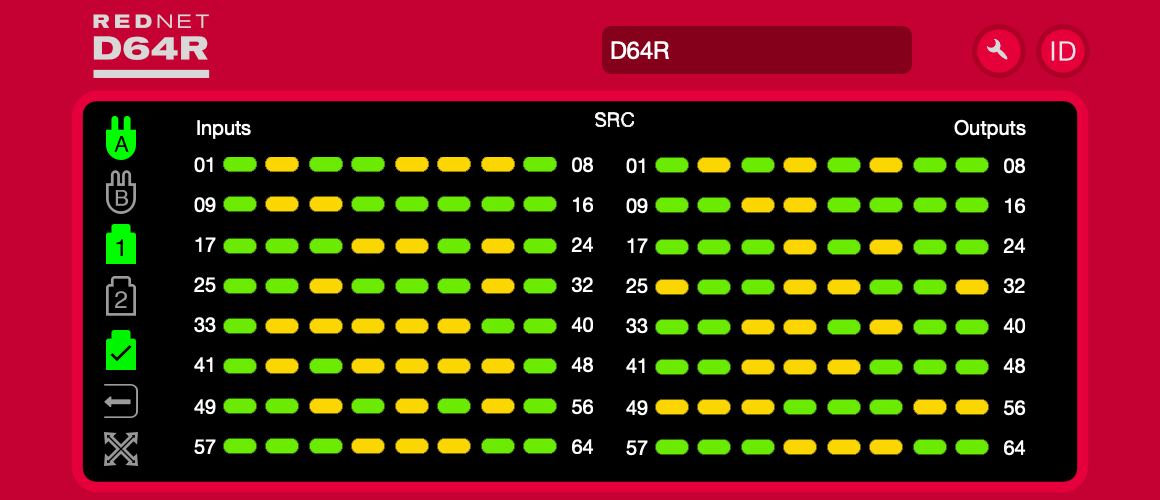Click Input 01 green SRC indicator
The height and width of the screenshot is (500, 1160).
pyautogui.click(x=240, y=164)
